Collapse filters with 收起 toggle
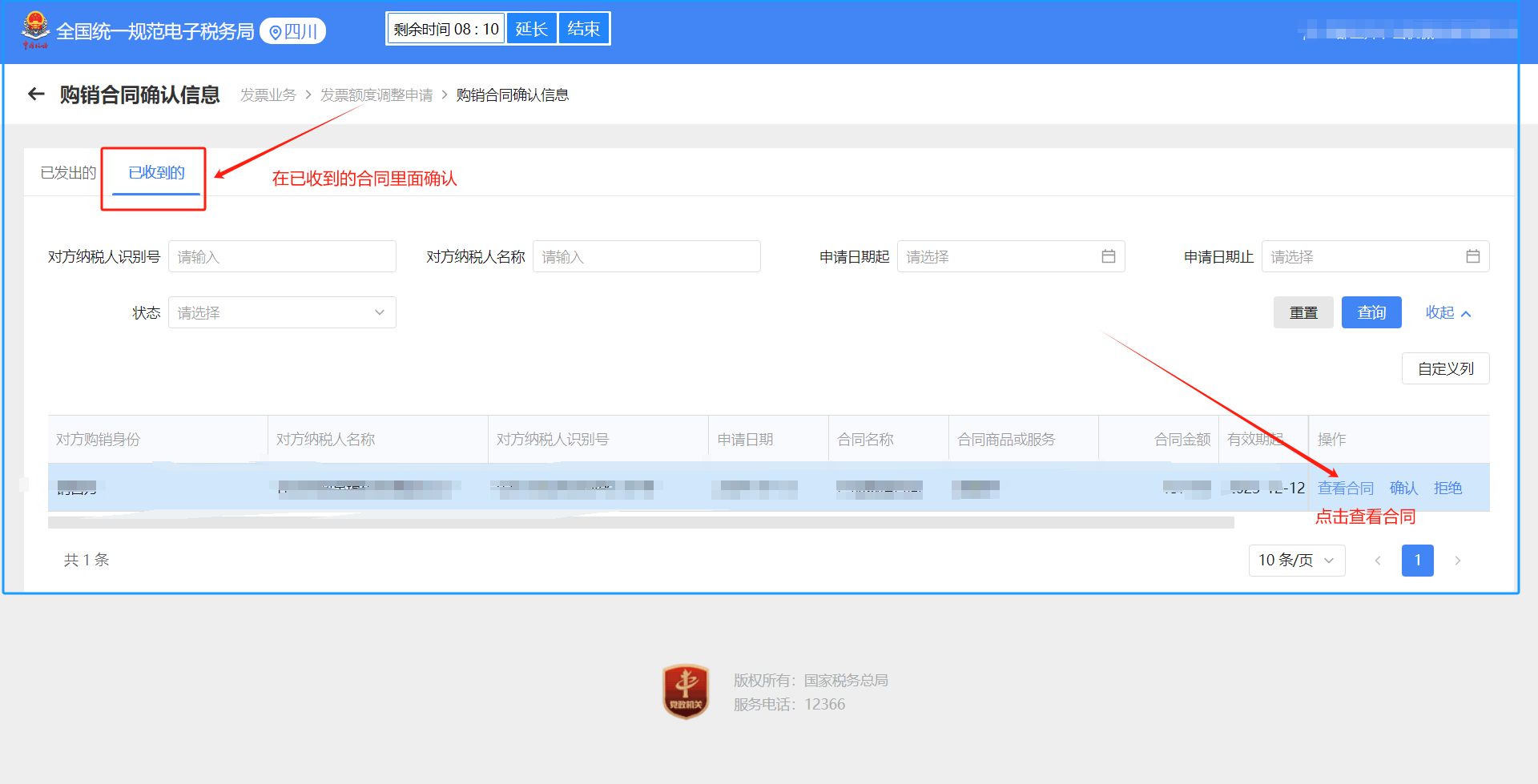1538x784 pixels. click(1447, 312)
